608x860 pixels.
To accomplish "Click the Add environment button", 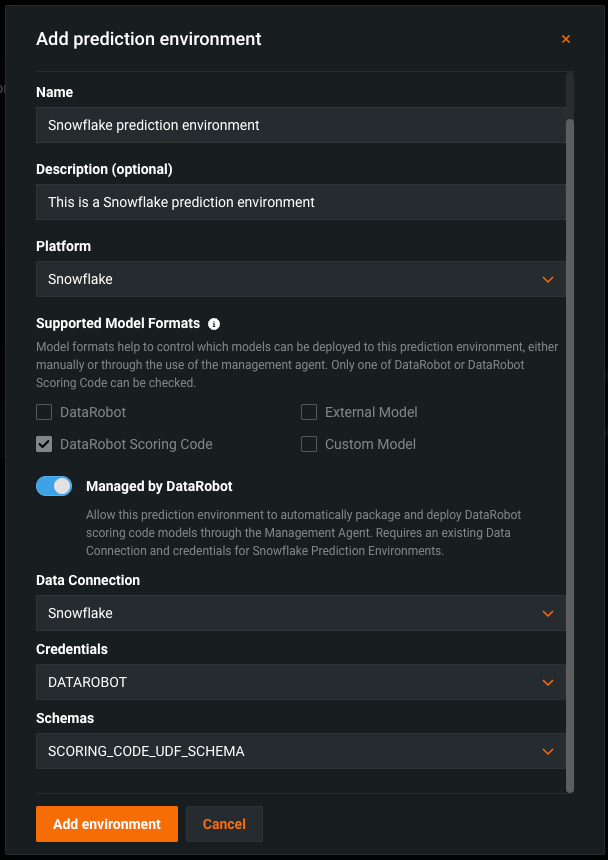I will coord(107,824).
